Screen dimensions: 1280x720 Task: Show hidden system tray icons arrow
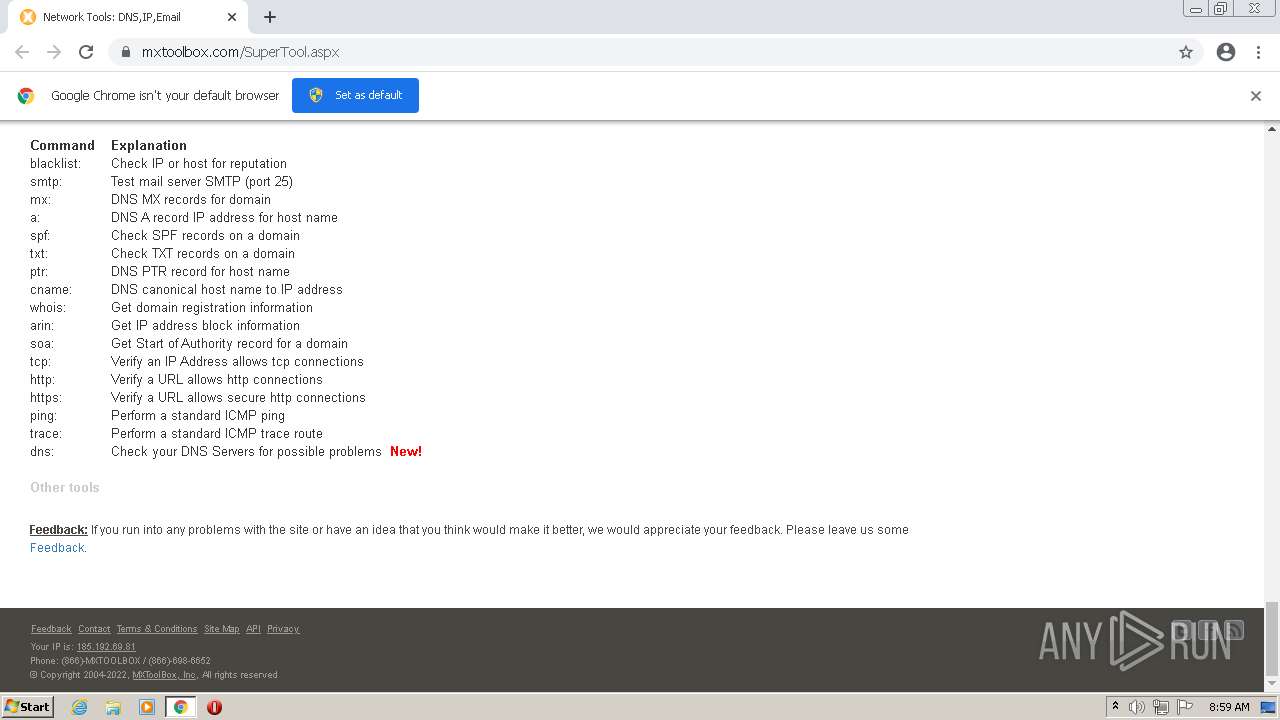click(x=1115, y=707)
